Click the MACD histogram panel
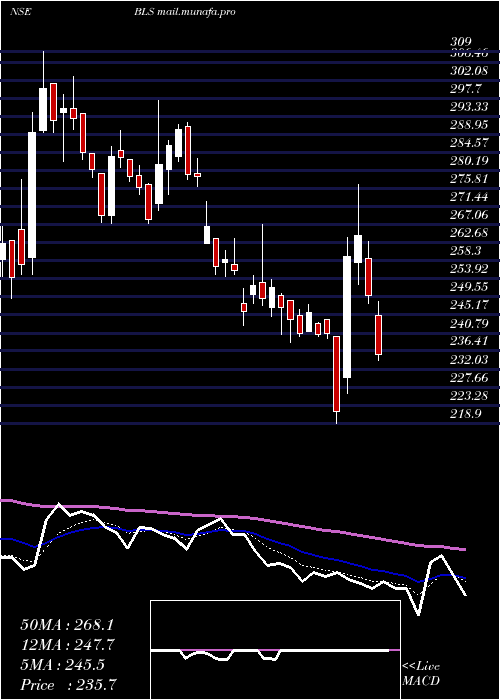Screen dimensions: 500x700 click(275, 650)
